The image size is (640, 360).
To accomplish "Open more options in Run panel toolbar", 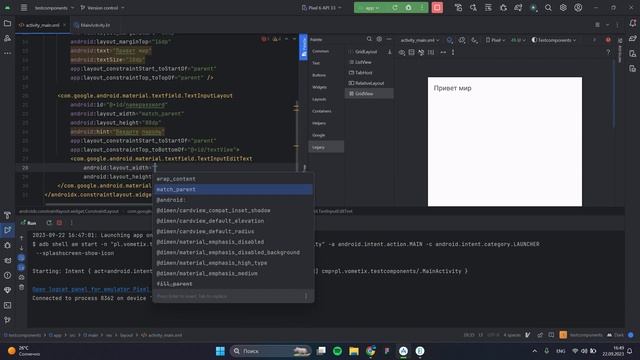I will pyautogui.click(x=71, y=223).
